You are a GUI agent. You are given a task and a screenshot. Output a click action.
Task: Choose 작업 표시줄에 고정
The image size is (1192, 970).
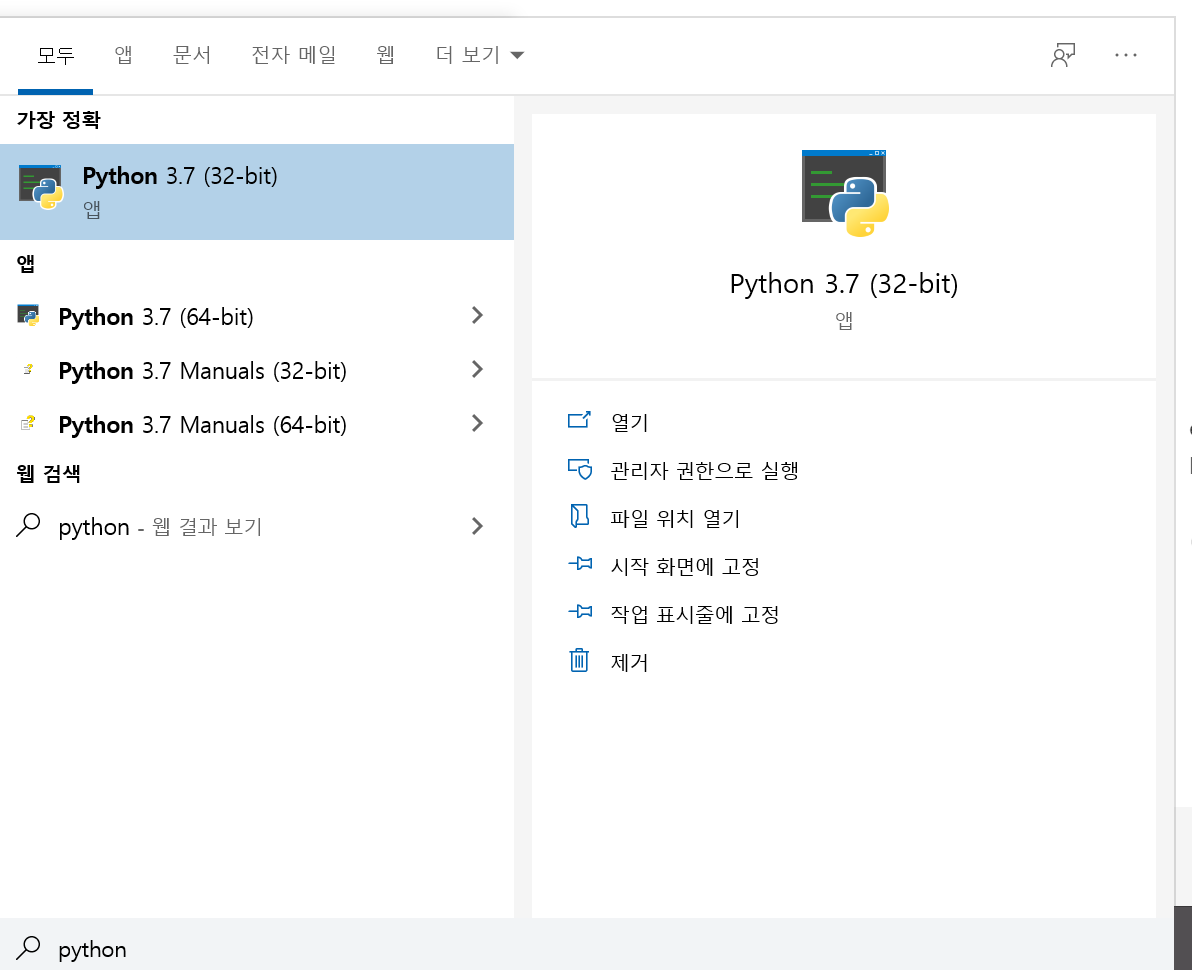click(x=695, y=613)
